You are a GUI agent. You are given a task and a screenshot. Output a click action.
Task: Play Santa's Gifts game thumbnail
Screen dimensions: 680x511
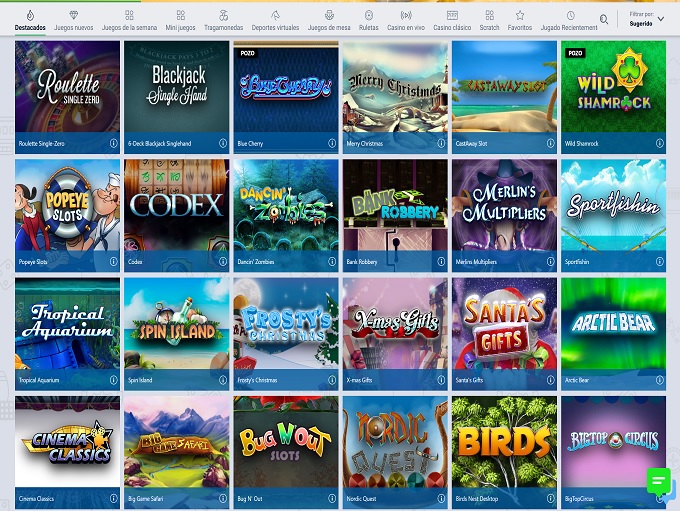tap(504, 323)
